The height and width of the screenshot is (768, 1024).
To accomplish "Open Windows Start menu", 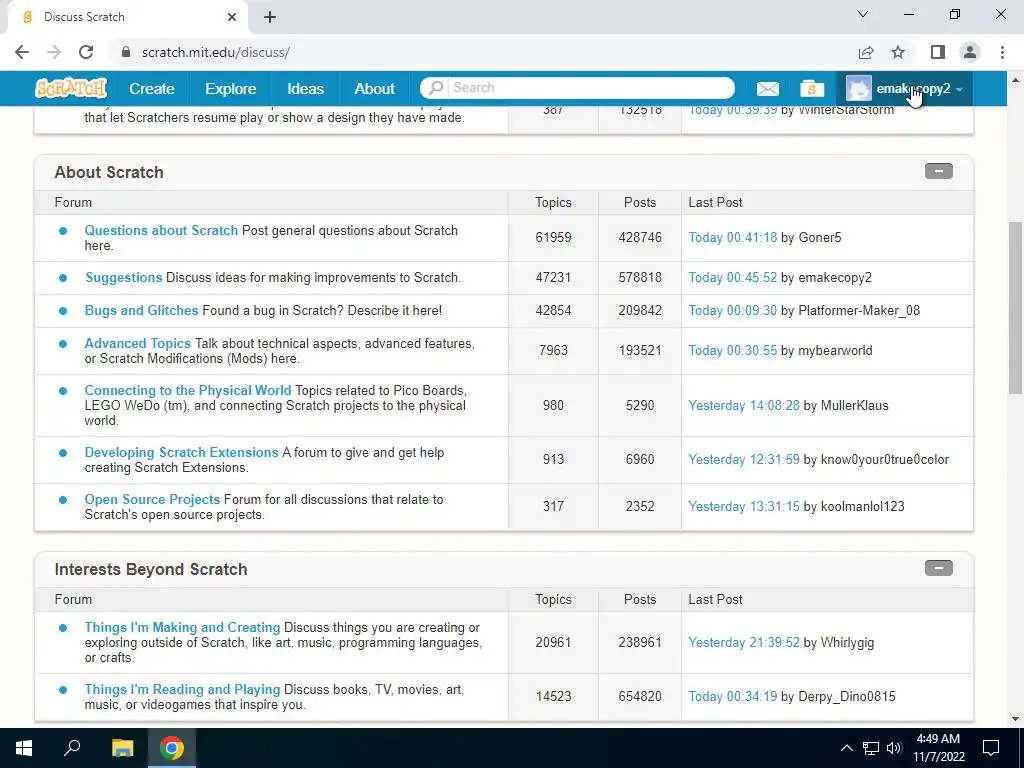I will click(24, 748).
